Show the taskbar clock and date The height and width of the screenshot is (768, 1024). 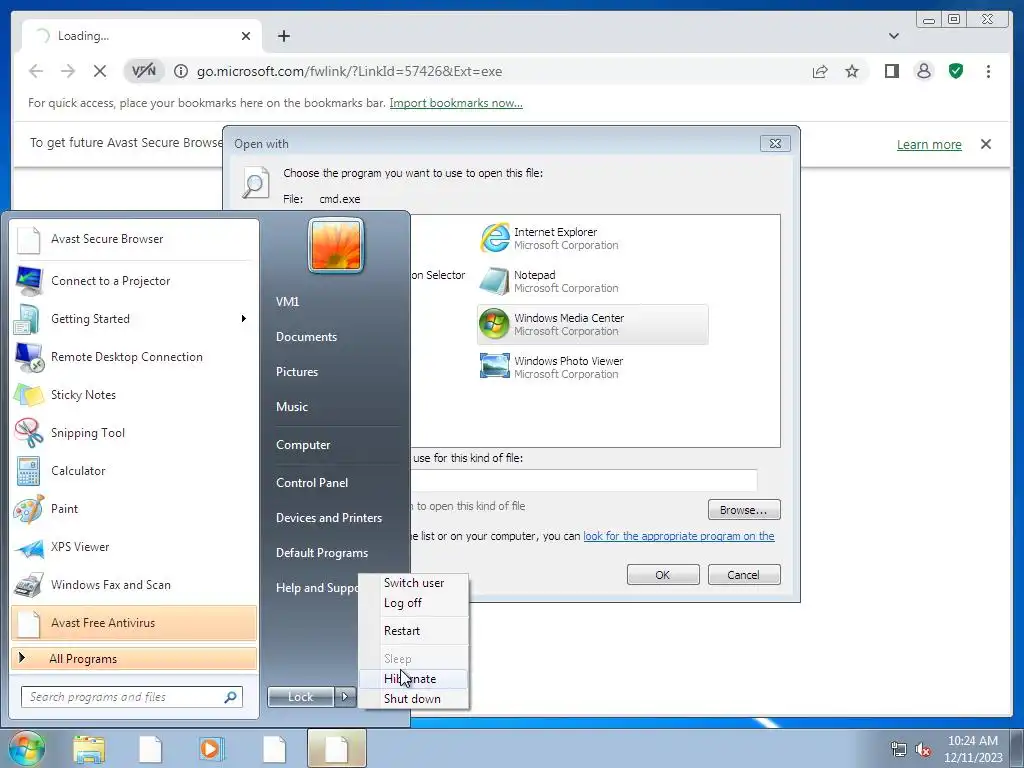[973, 749]
